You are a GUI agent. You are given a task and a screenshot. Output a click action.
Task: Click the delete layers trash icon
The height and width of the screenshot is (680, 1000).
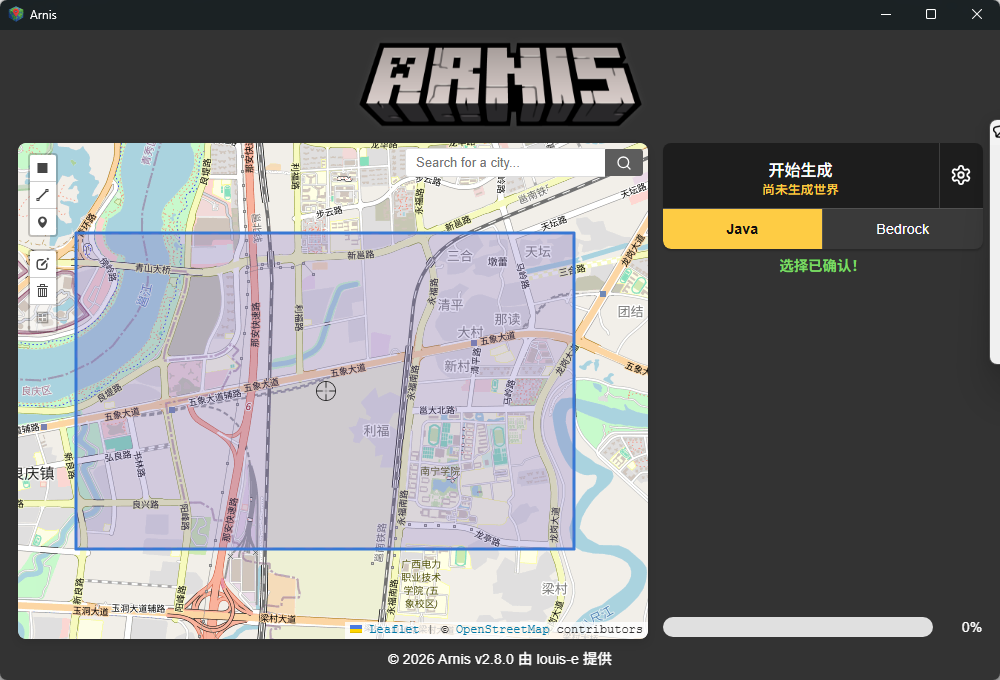(43, 291)
